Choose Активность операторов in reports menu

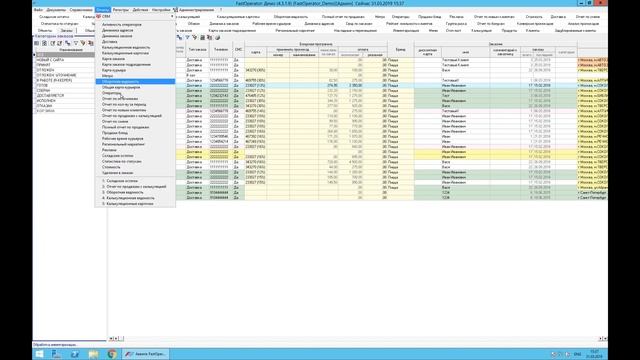[122, 24]
